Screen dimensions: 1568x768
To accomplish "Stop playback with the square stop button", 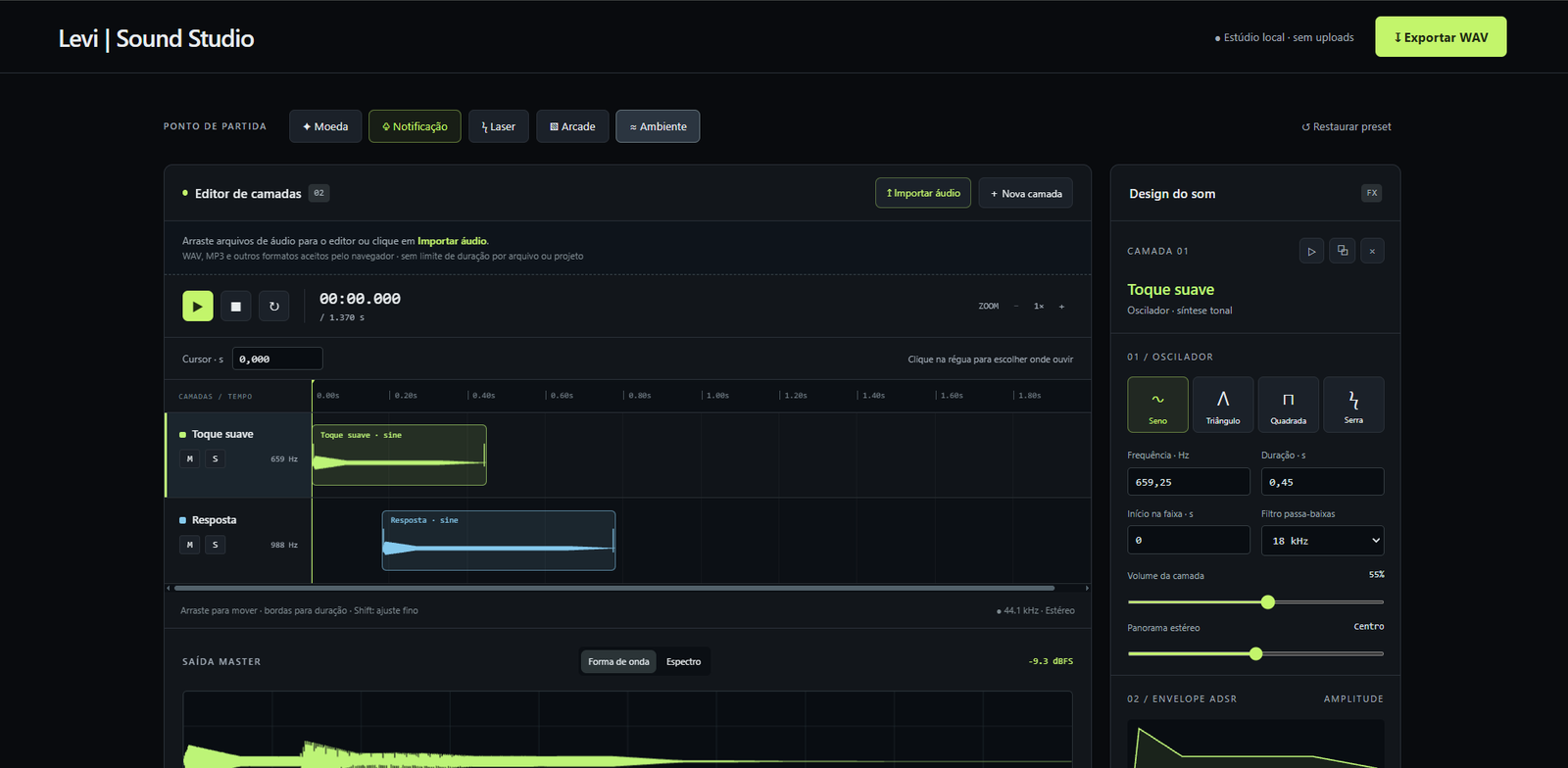I will (x=235, y=306).
